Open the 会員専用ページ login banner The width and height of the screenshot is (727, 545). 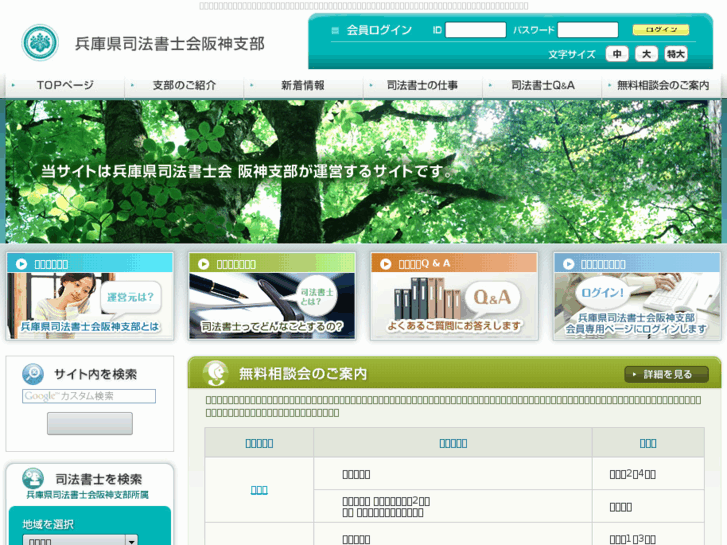(637, 297)
